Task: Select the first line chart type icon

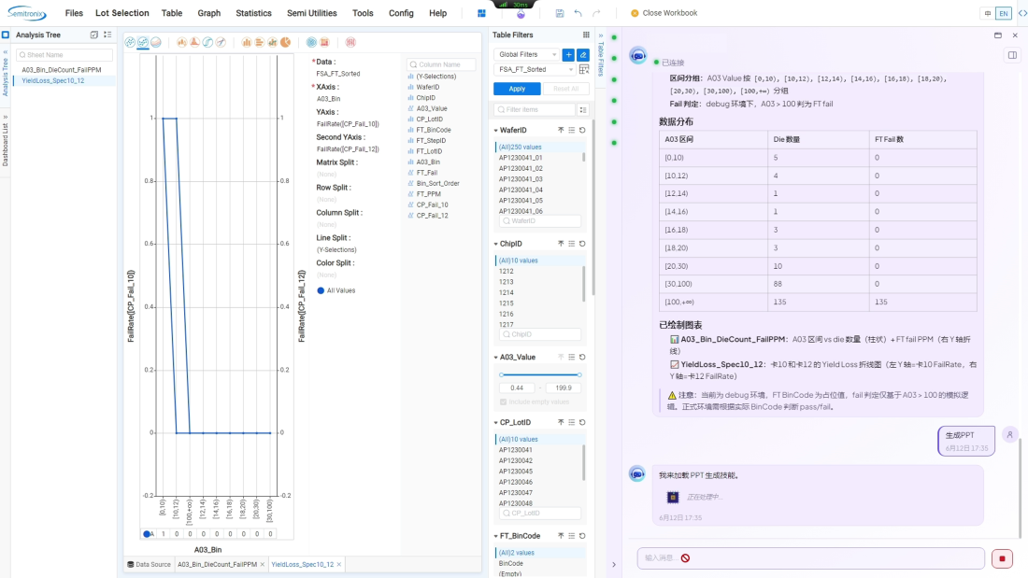Action: click(x=130, y=43)
